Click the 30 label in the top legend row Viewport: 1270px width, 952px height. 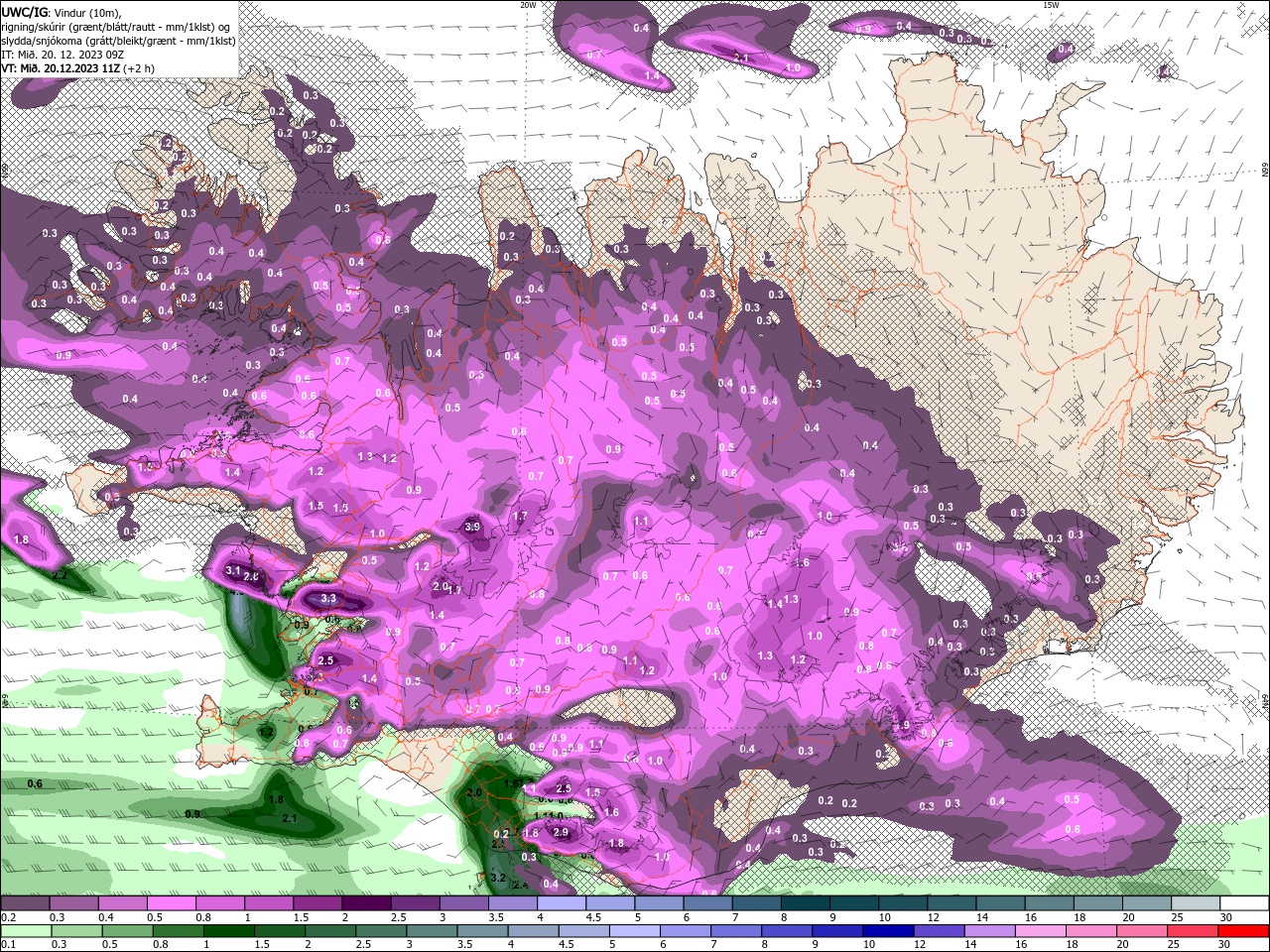click(1226, 917)
